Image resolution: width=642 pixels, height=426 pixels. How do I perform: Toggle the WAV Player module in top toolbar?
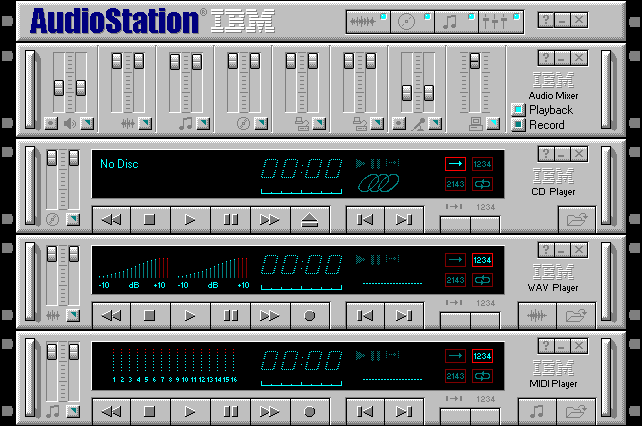pos(369,20)
